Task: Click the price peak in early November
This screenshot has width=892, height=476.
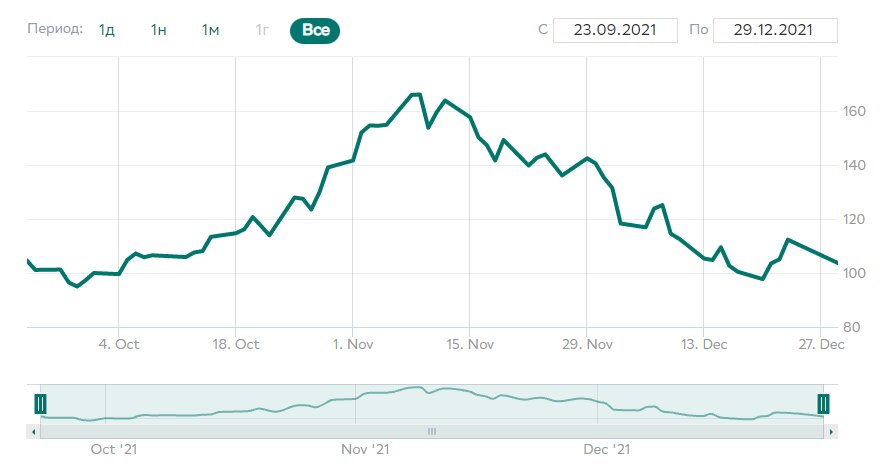Action: point(415,95)
